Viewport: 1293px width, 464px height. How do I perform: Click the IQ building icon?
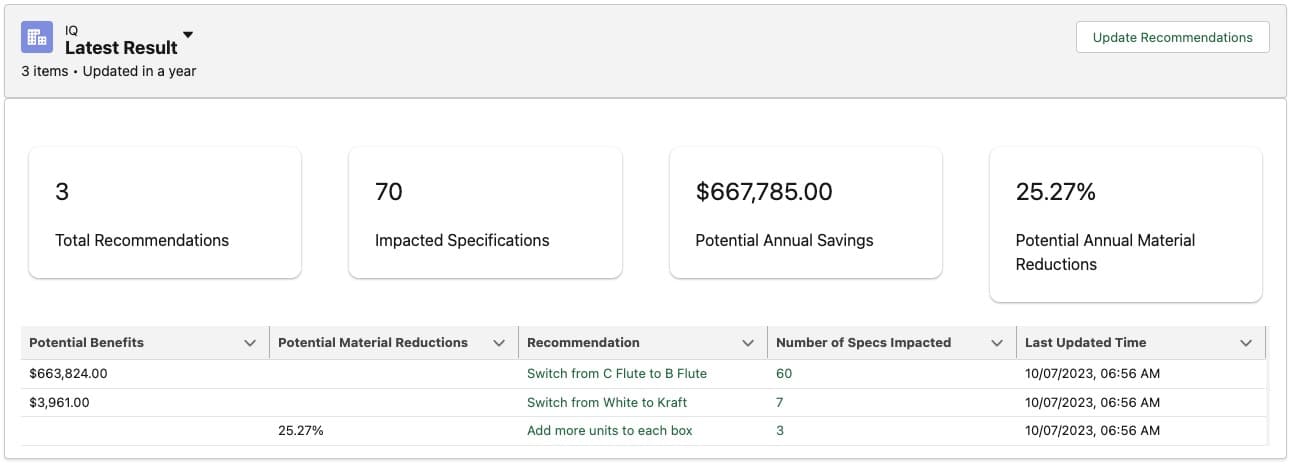tap(37, 37)
